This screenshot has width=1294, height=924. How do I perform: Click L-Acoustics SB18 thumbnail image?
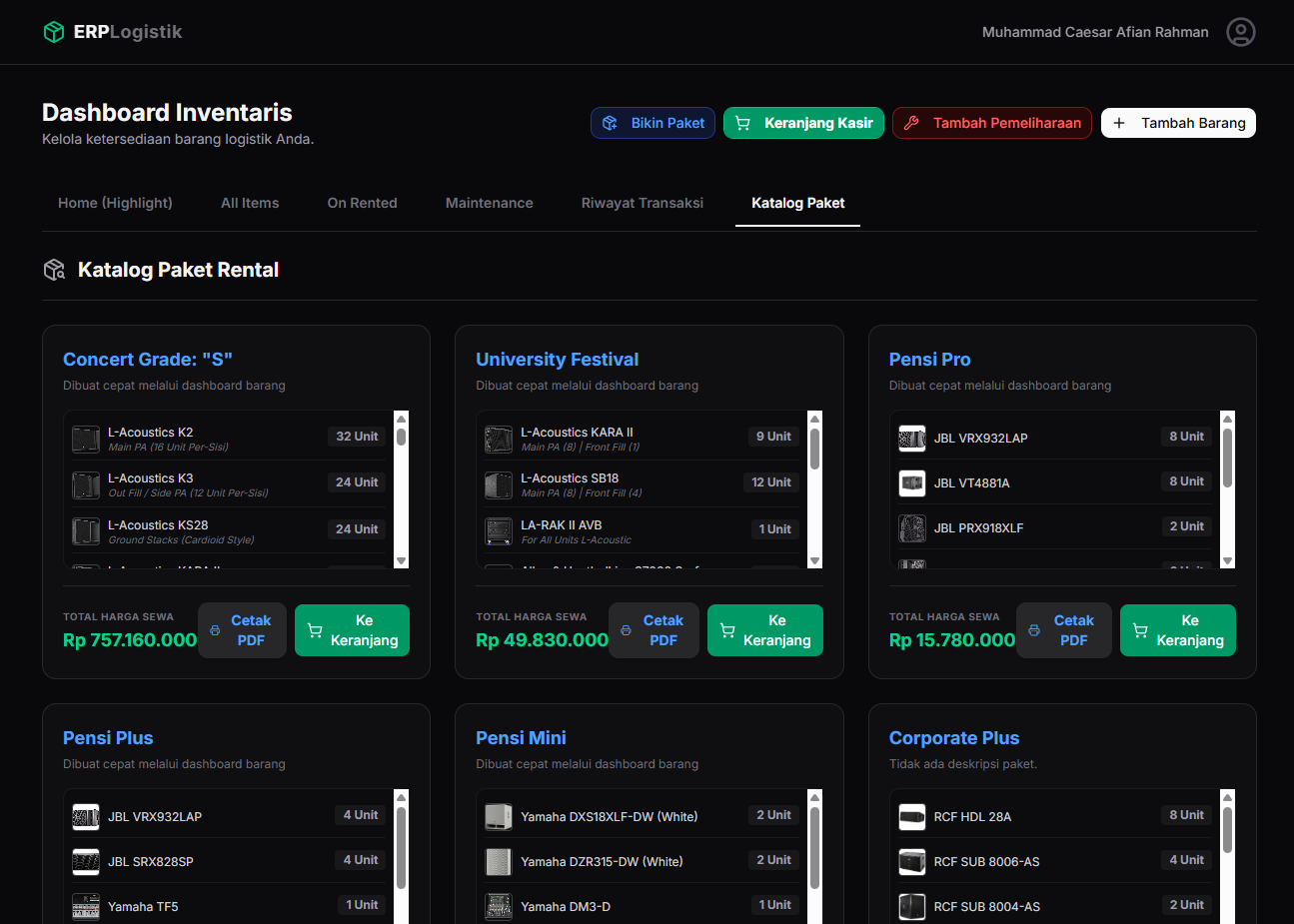tap(499, 484)
